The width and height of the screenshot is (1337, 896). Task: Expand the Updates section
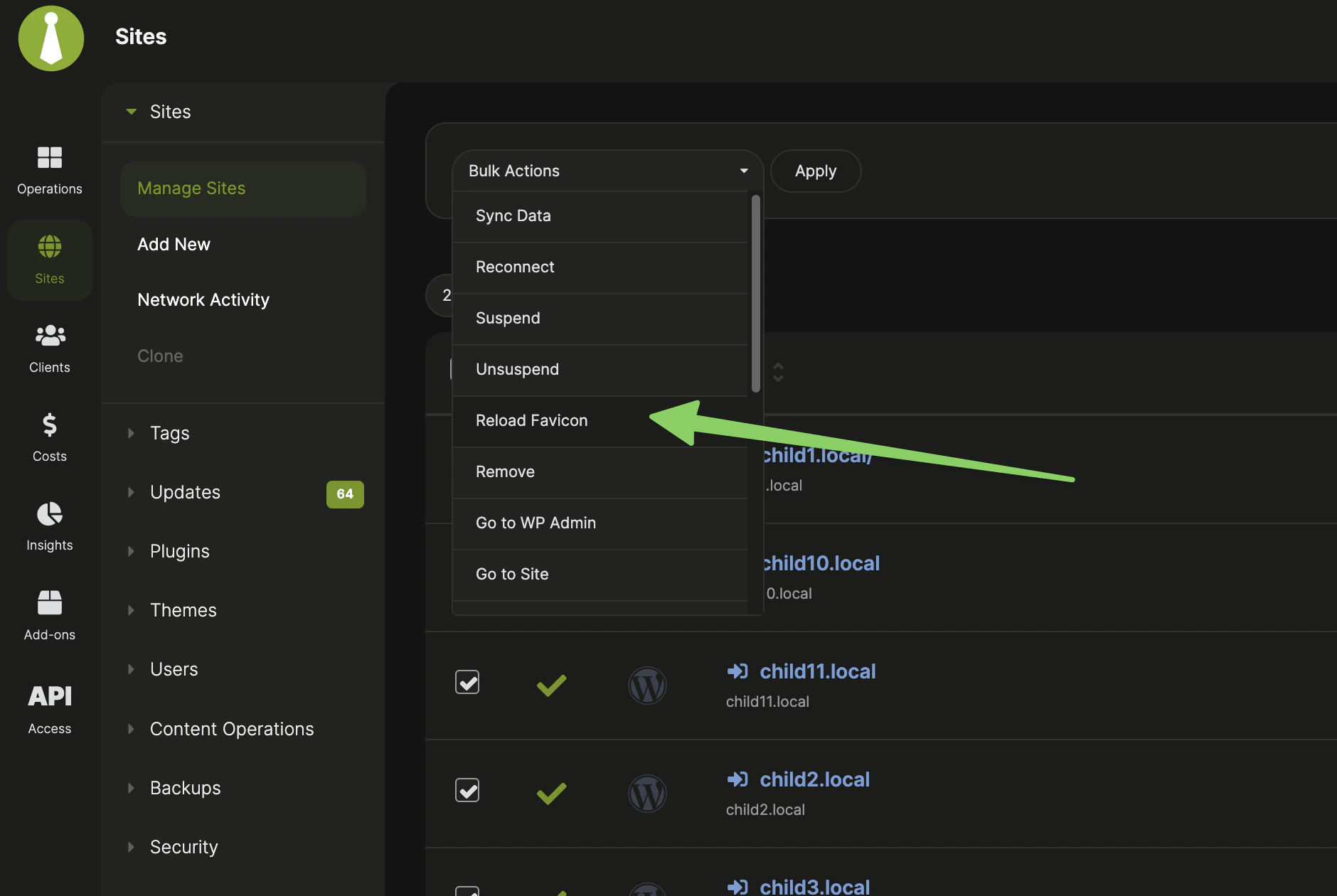point(243,492)
